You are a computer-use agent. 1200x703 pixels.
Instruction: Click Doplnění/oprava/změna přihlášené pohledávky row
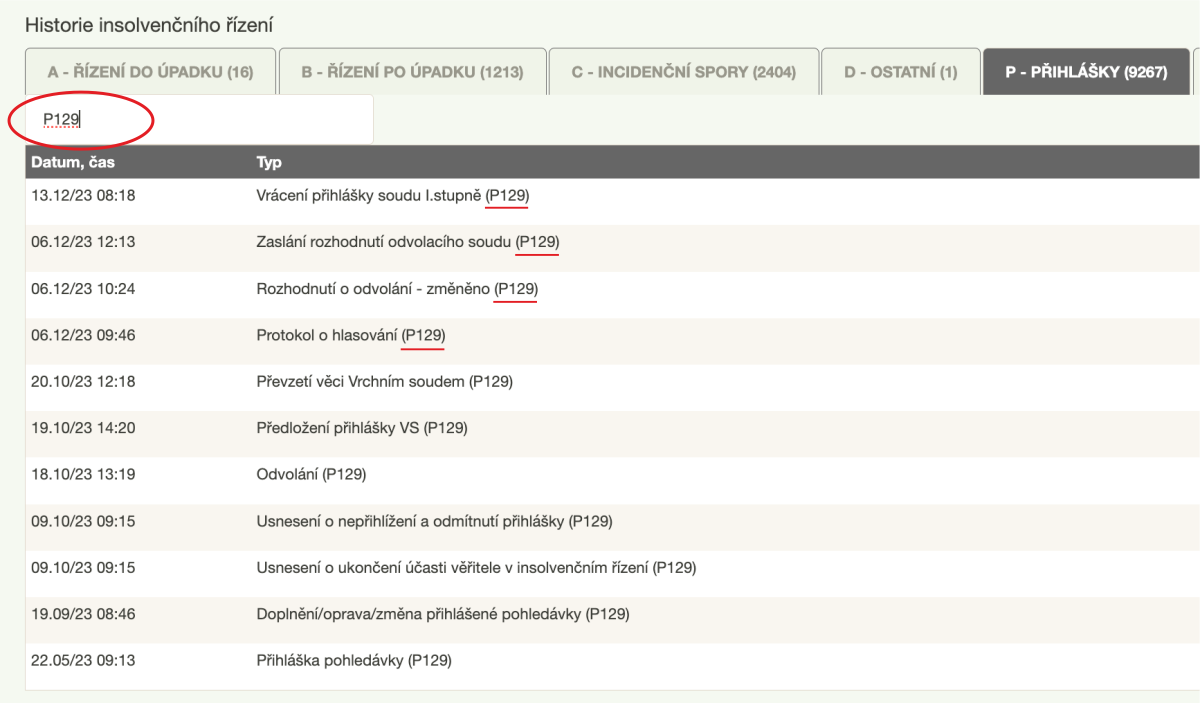tap(443, 614)
